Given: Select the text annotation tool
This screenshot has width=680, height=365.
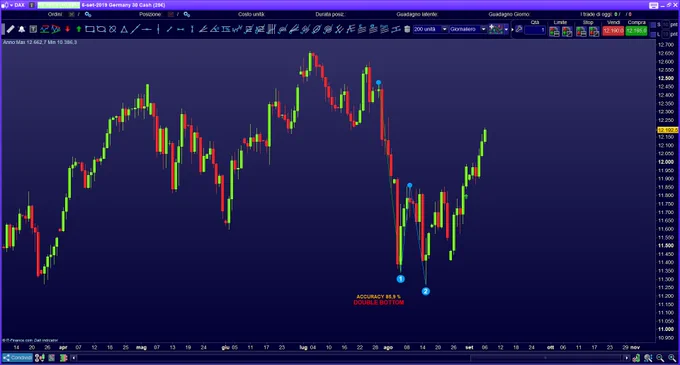Looking at the screenshot, I should pos(33,29).
